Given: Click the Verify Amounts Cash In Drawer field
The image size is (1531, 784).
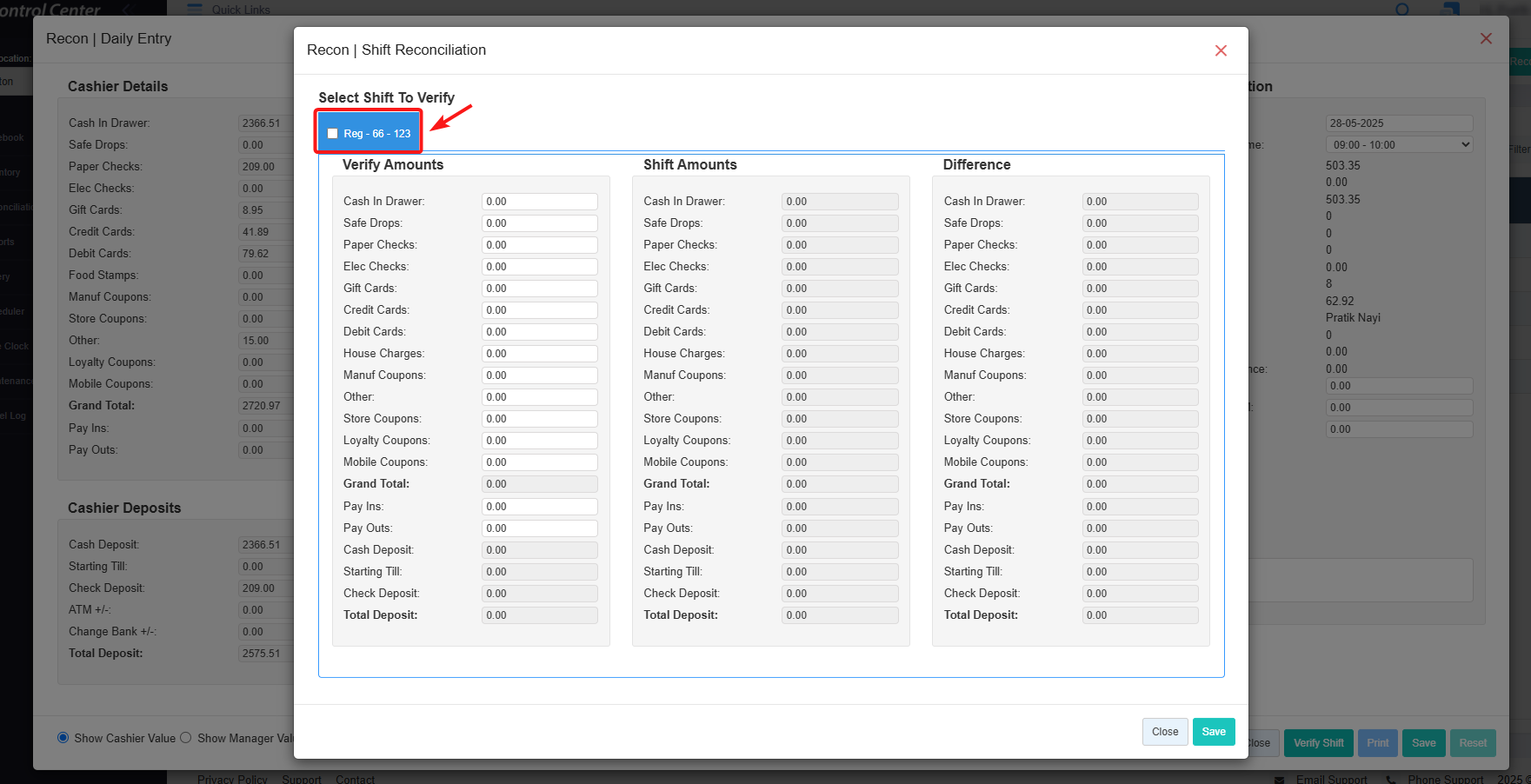Looking at the screenshot, I should (x=540, y=202).
